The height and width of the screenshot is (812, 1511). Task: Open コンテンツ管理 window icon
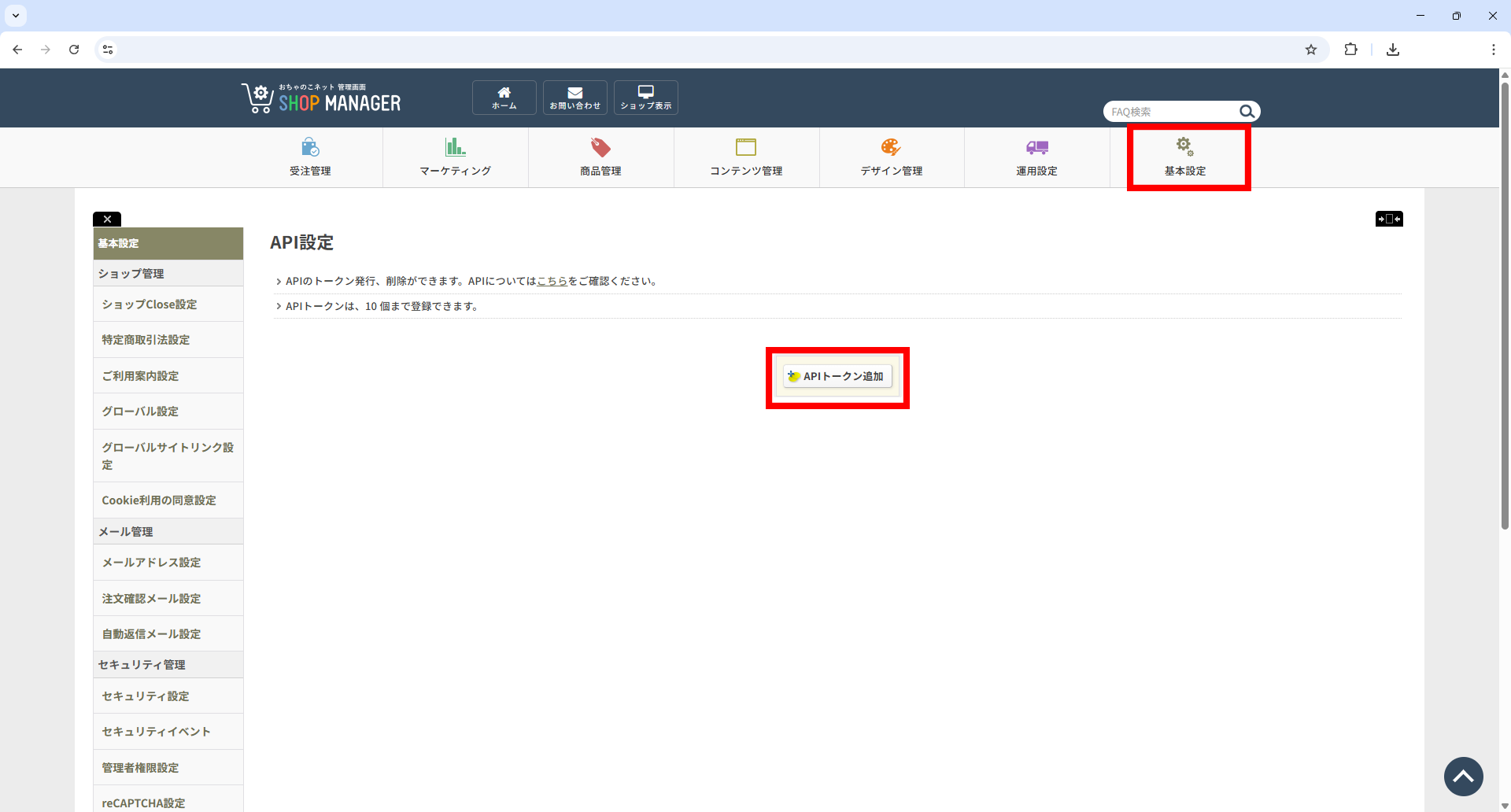pos(746,148)
